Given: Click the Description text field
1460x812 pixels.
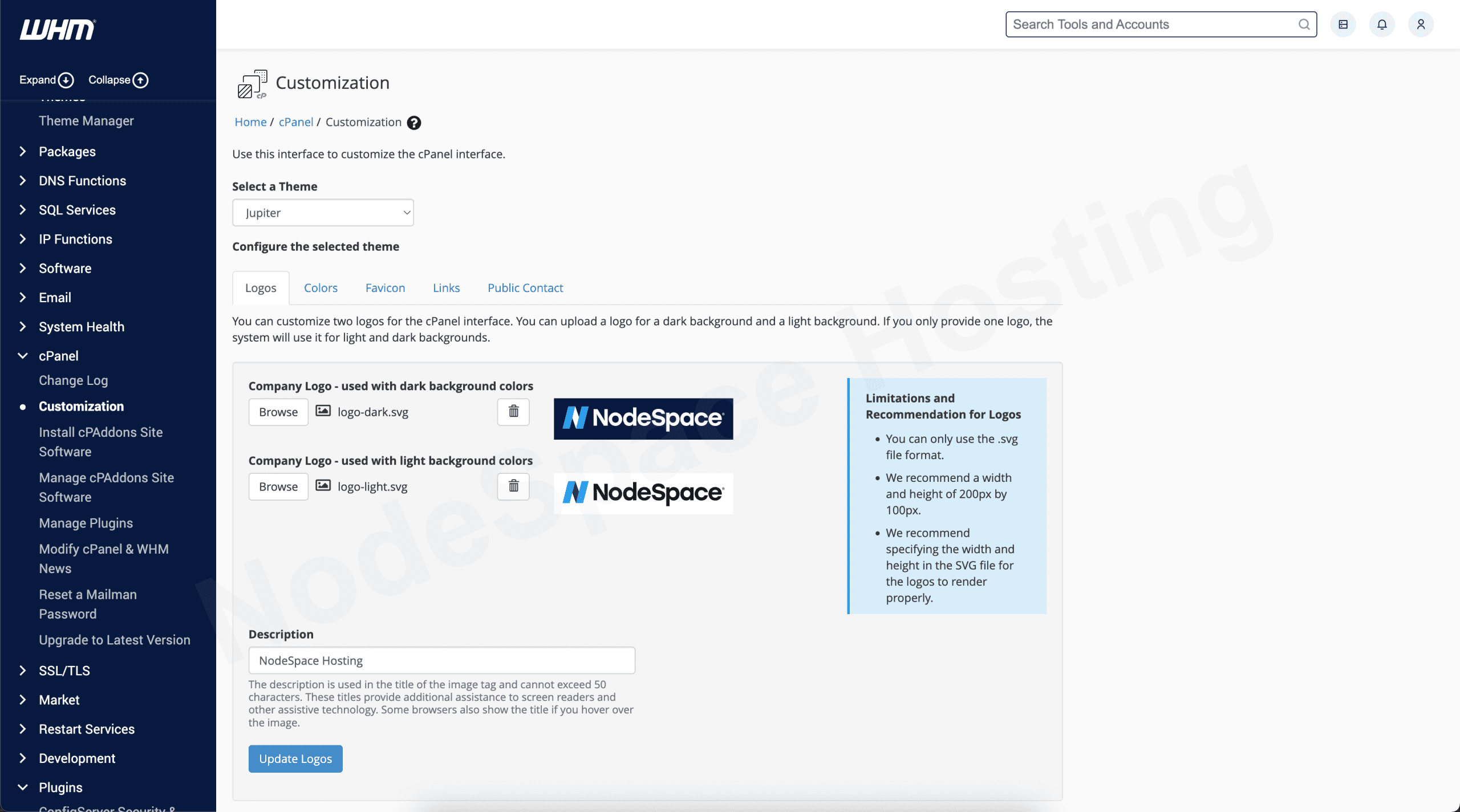Looking at the screenshot, I should (x=442, y=660).
